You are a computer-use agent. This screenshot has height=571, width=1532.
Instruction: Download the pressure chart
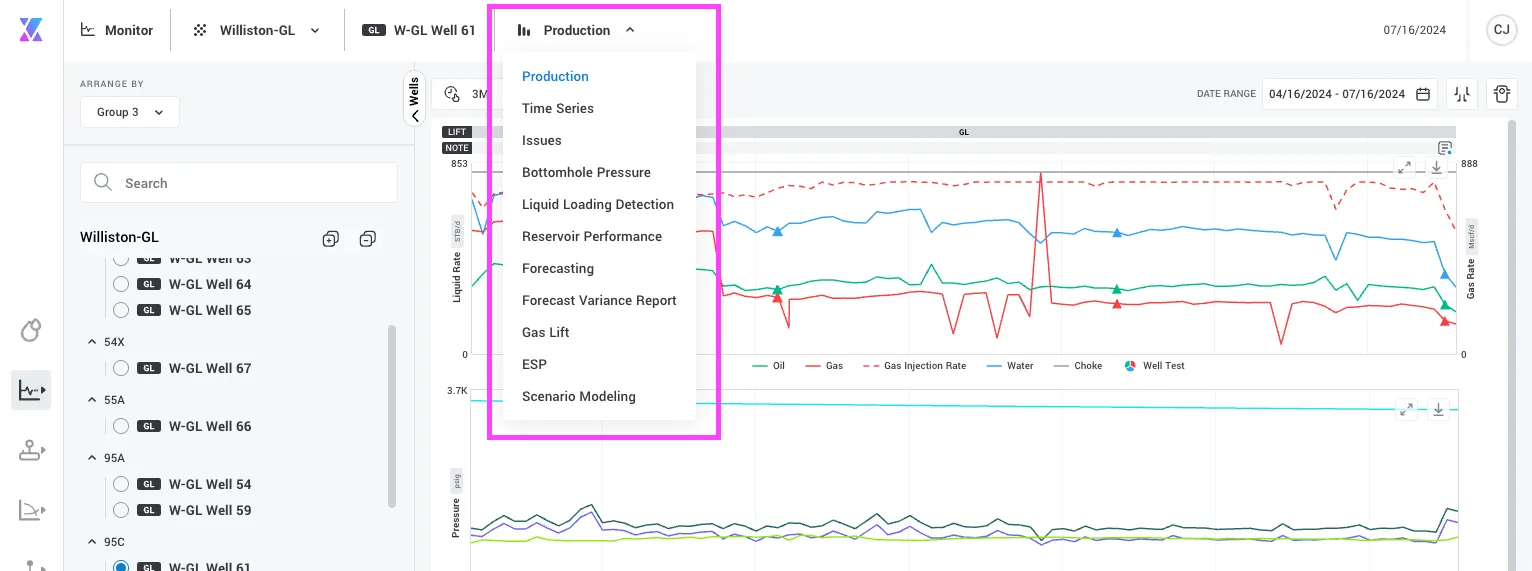click(1438, 409)
